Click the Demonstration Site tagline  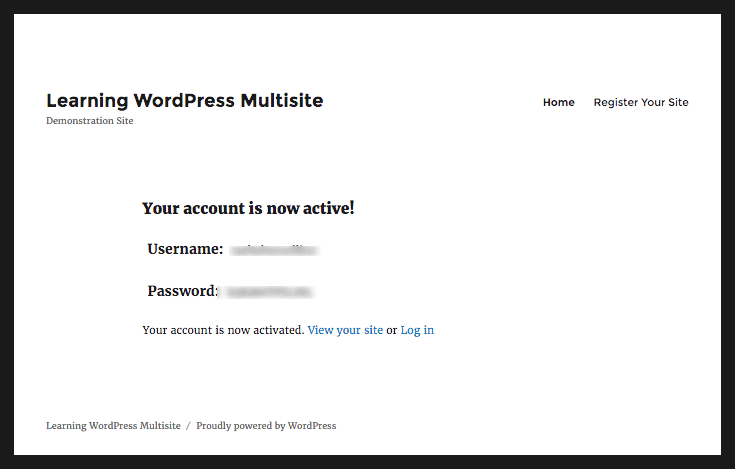[x=89, y=121]
